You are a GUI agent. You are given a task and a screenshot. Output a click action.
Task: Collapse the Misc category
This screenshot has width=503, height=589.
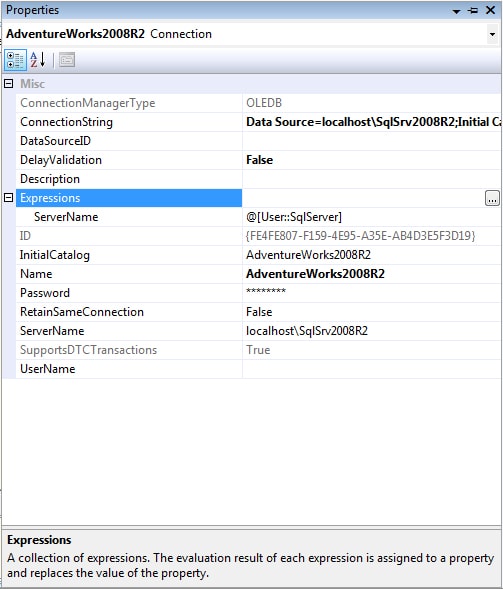coord(9,83)
